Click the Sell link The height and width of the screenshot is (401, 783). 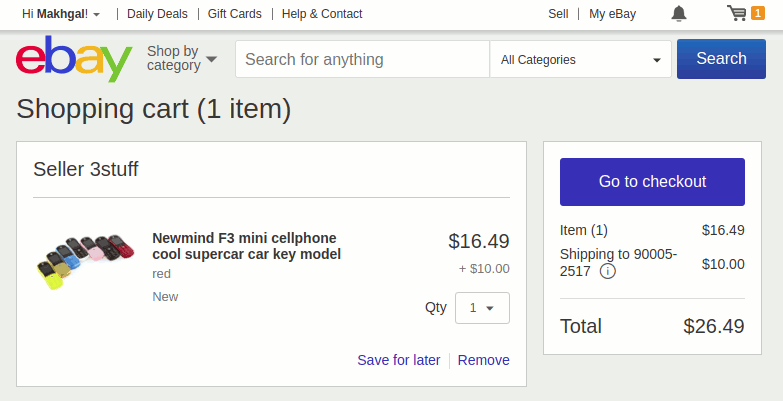pyautogui.click(x=558, y=14)
